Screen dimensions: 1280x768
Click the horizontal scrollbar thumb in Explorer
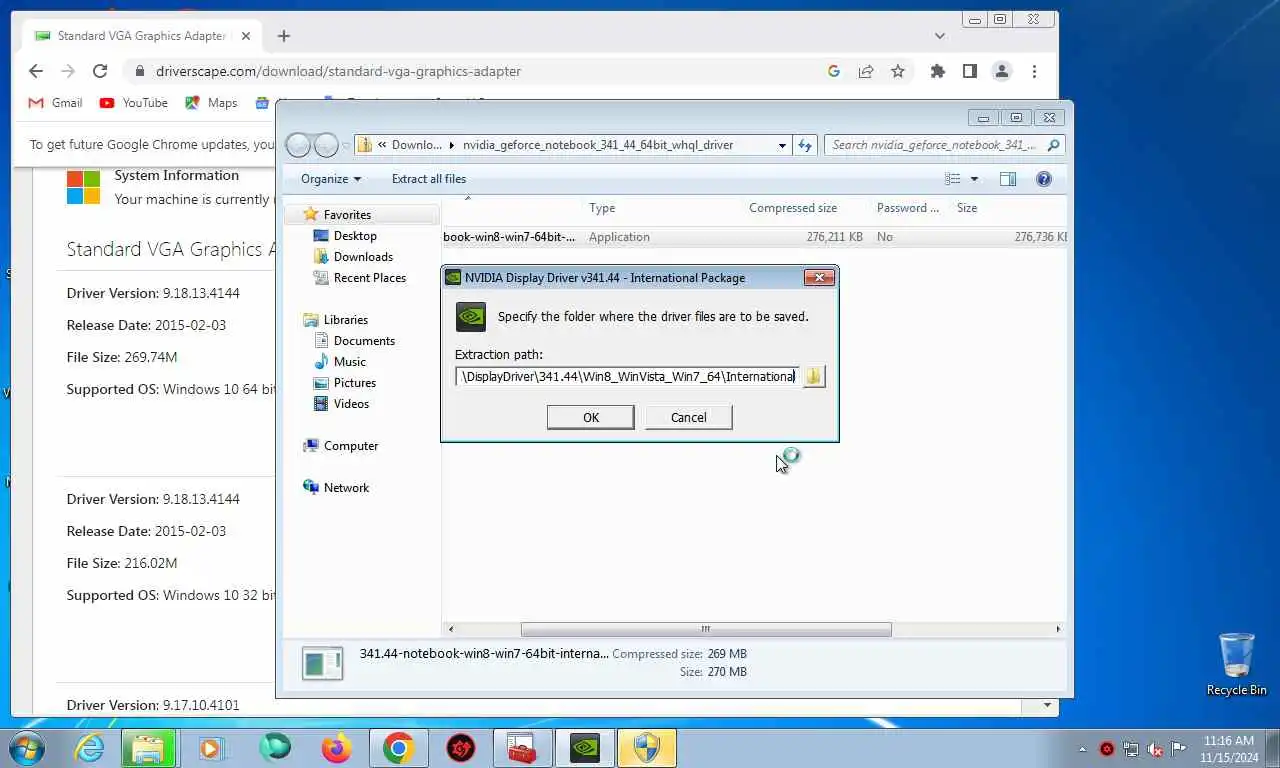pyautogui.click(x=706, y=629)
